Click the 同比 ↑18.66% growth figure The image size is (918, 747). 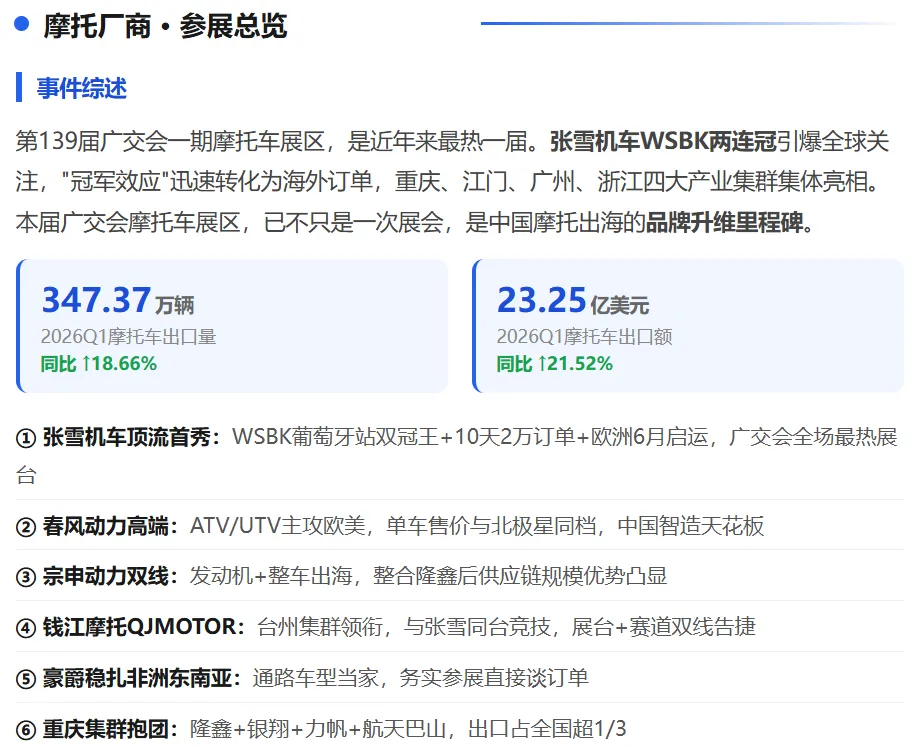(x=98, y=364)
